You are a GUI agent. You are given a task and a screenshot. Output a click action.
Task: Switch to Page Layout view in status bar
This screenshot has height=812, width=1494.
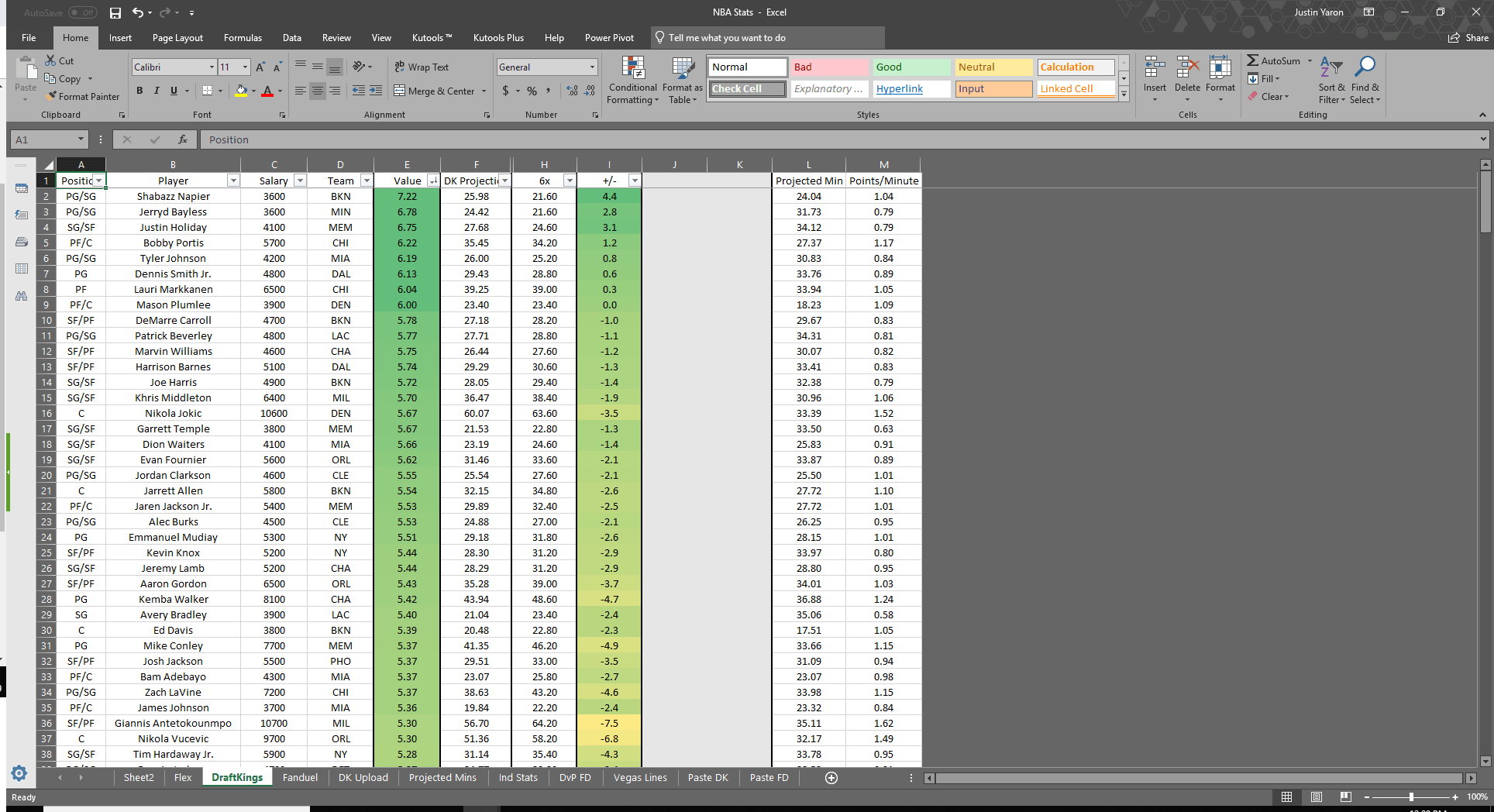click(1317, 797)
